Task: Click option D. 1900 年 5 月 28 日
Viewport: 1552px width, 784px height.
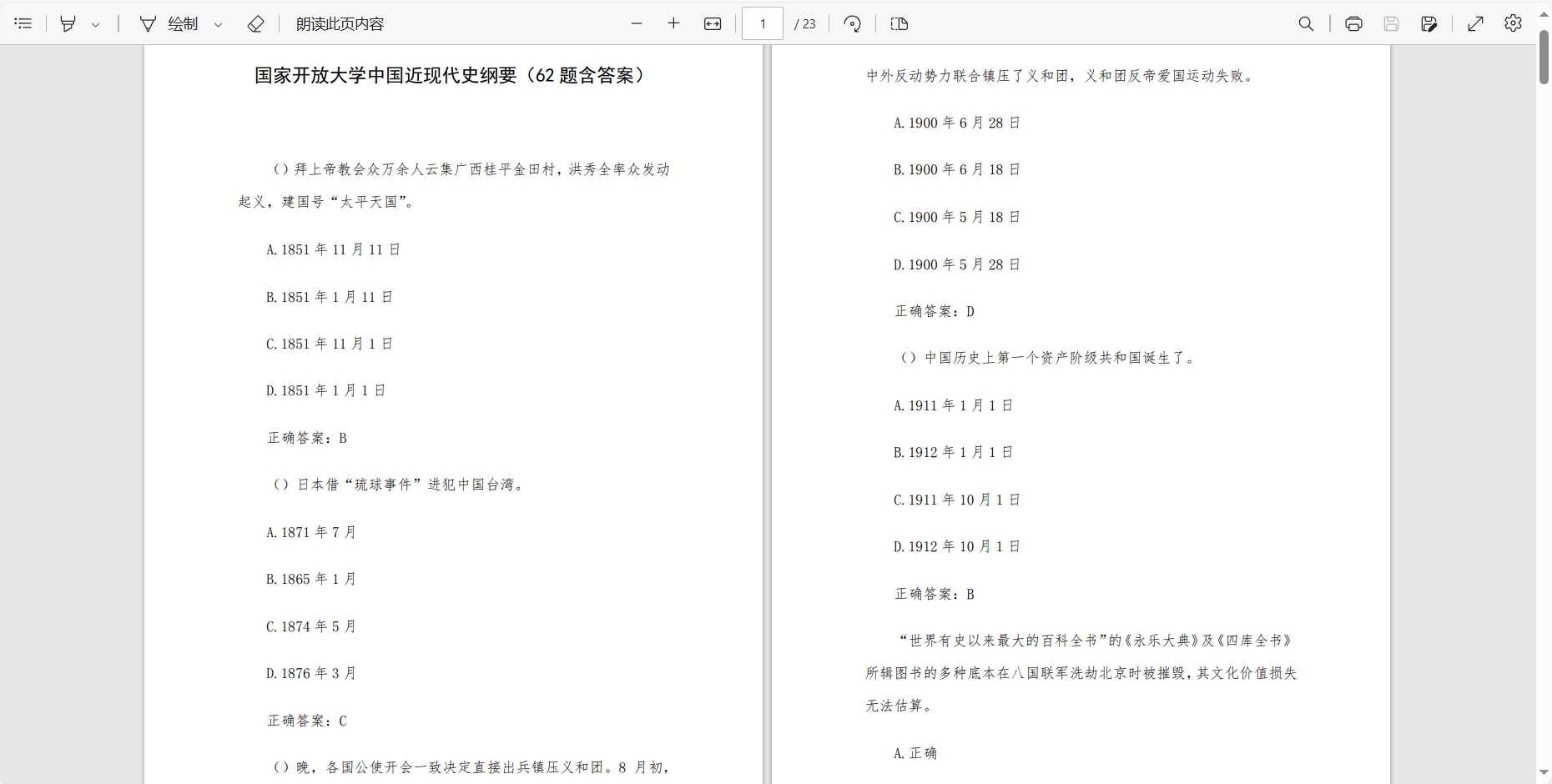Action: click(957, 264)
